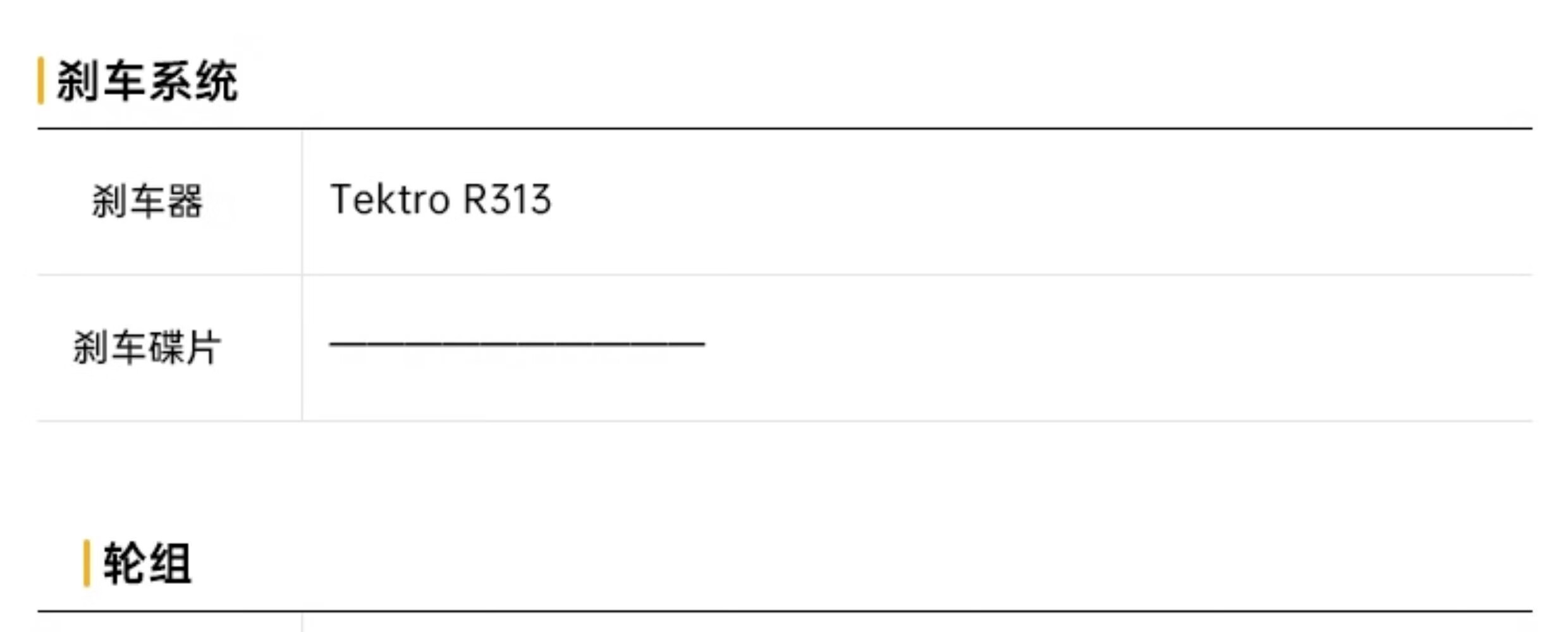Click the column separator in 刹车碟片 row
The width and height of the screenshot is (1568, 632).
[x=302, y=348]
